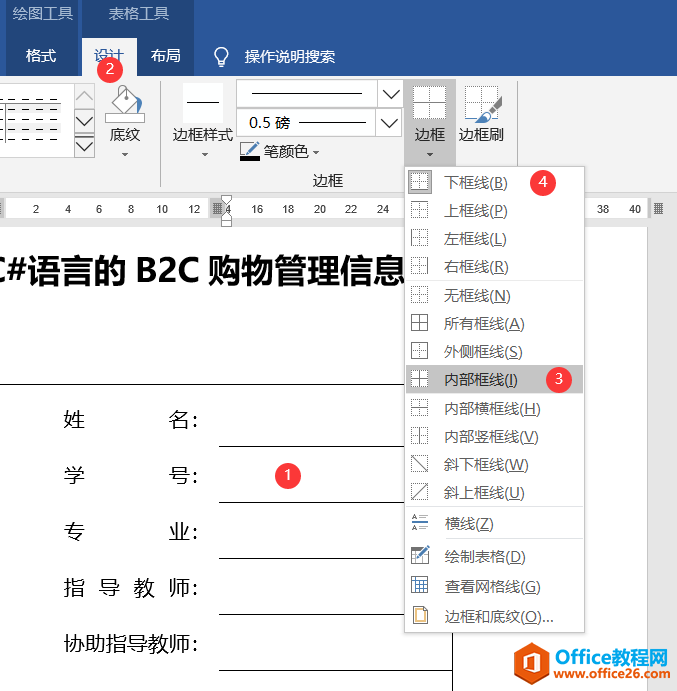The height and width of the screenshot is (691, 677).
Task: Choose Draw Table (绘制表格) pencil option
Action: tap(484, 557)
